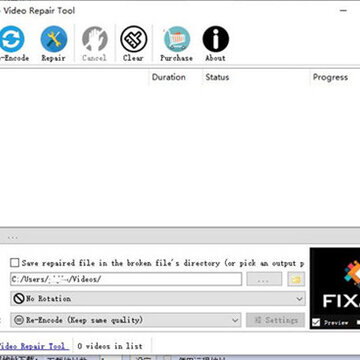The image size is (360, 360).
Task: Click the Settings button beside the encode dropdown
Action: point(275,320)
